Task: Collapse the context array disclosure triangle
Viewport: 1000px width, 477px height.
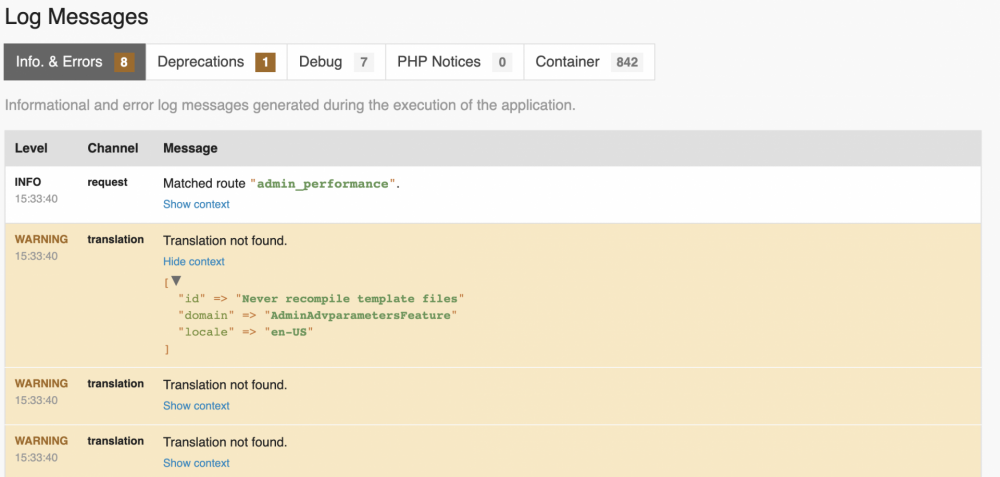Action: 177,282
